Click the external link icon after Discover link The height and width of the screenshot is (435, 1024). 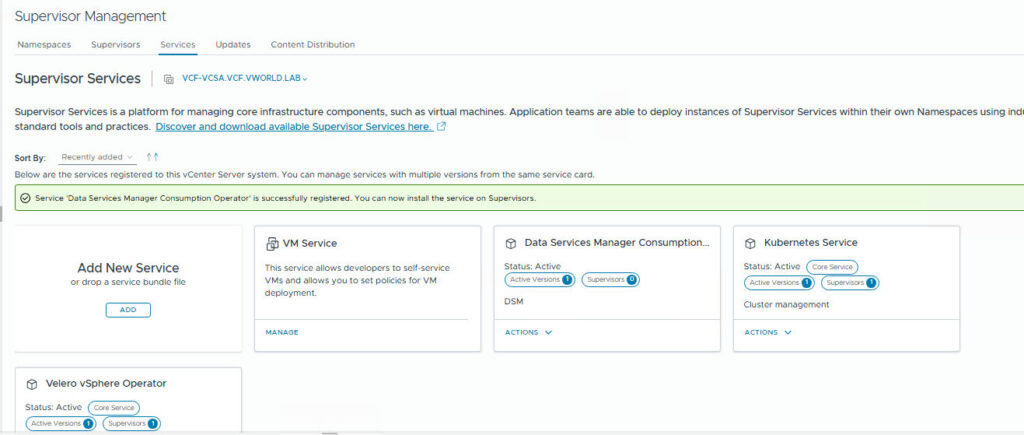441,127
